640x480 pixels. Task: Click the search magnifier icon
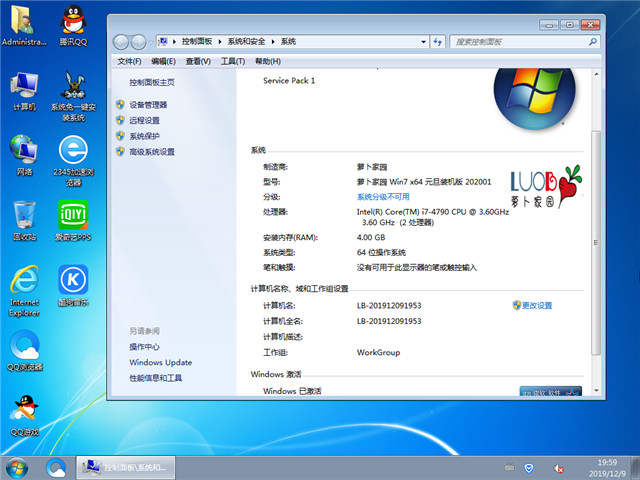[x=593, y=42]
